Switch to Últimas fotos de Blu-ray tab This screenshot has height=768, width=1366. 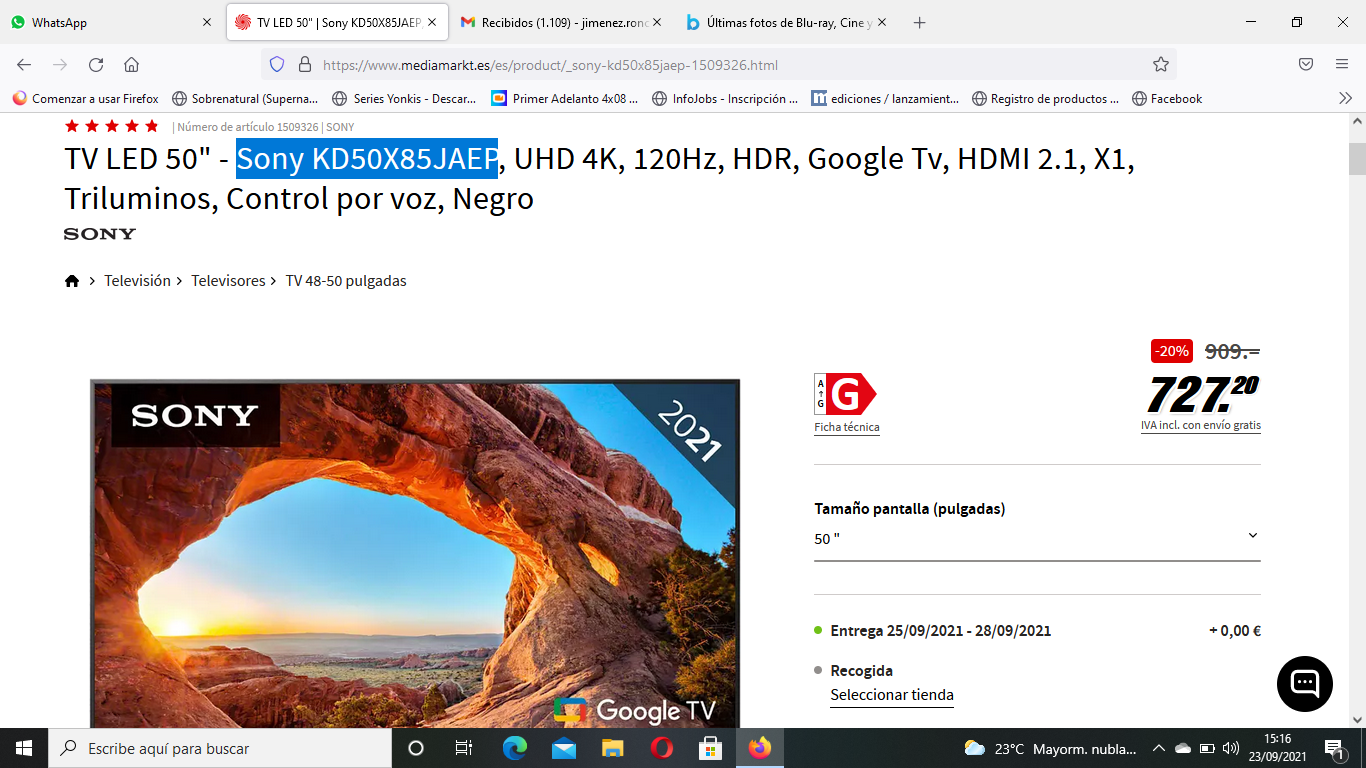click(x=785, y=22)
